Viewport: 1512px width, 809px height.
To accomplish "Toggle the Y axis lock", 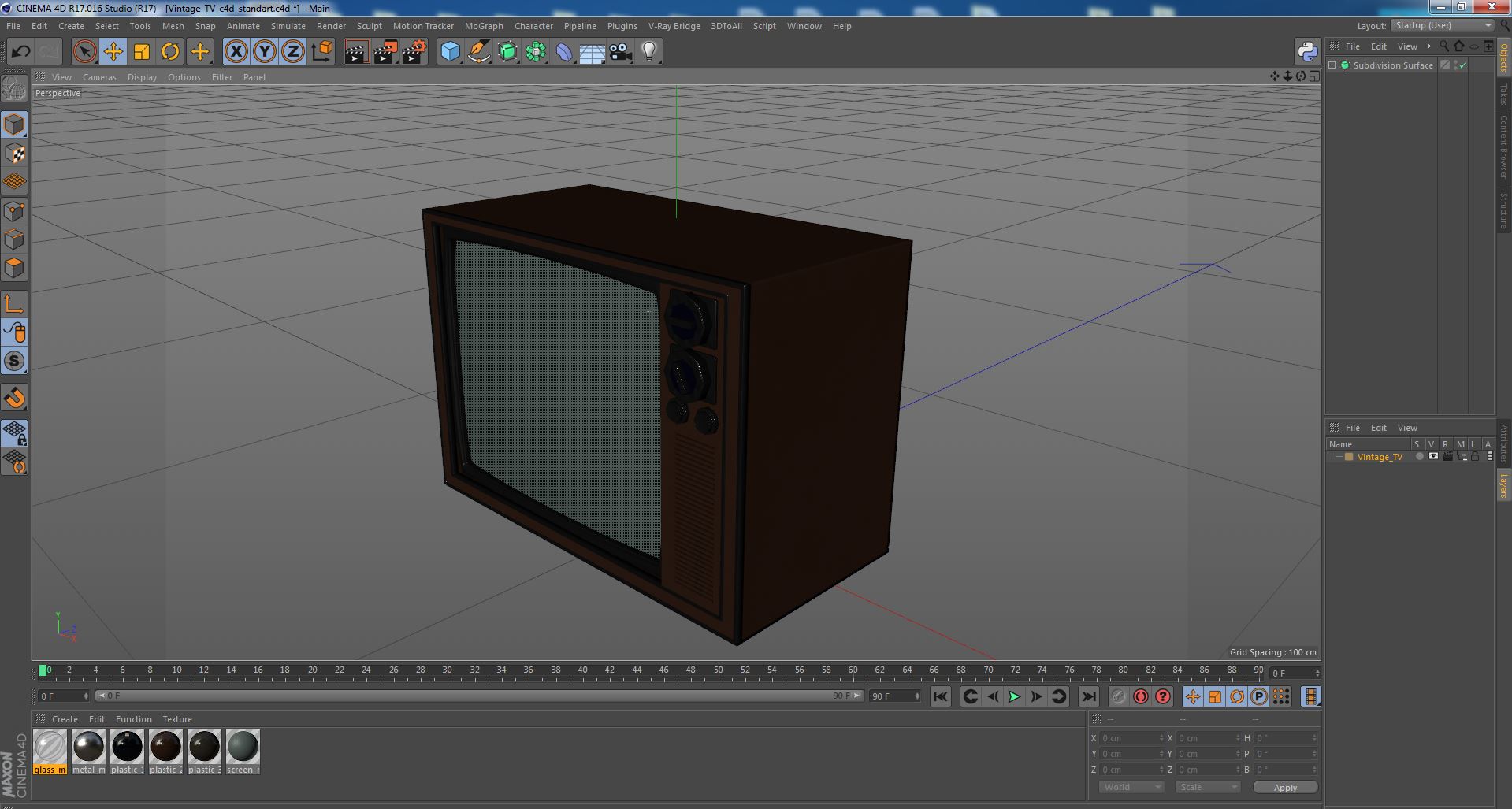I will tap(265, 52).
